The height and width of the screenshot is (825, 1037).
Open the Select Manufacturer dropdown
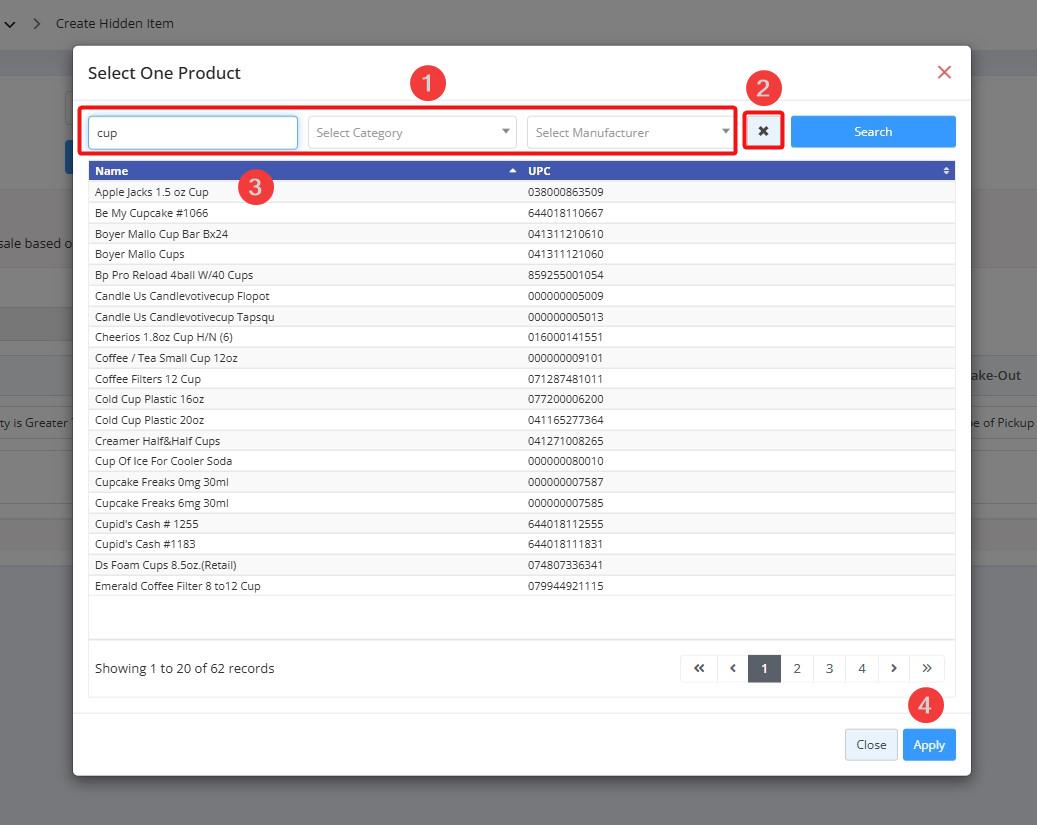click(x=631, y=132)
